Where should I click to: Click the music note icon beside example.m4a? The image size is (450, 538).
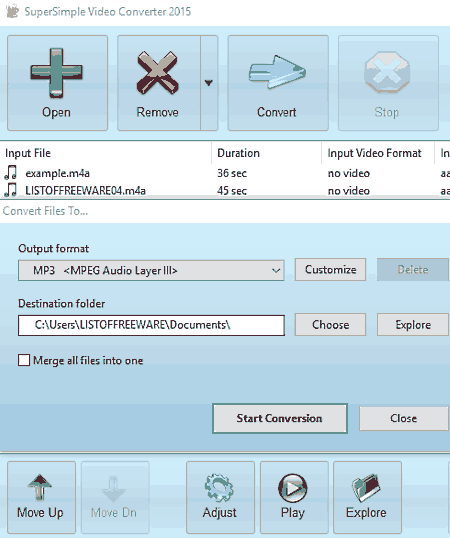pyautogui.click(x=11, y=173)
